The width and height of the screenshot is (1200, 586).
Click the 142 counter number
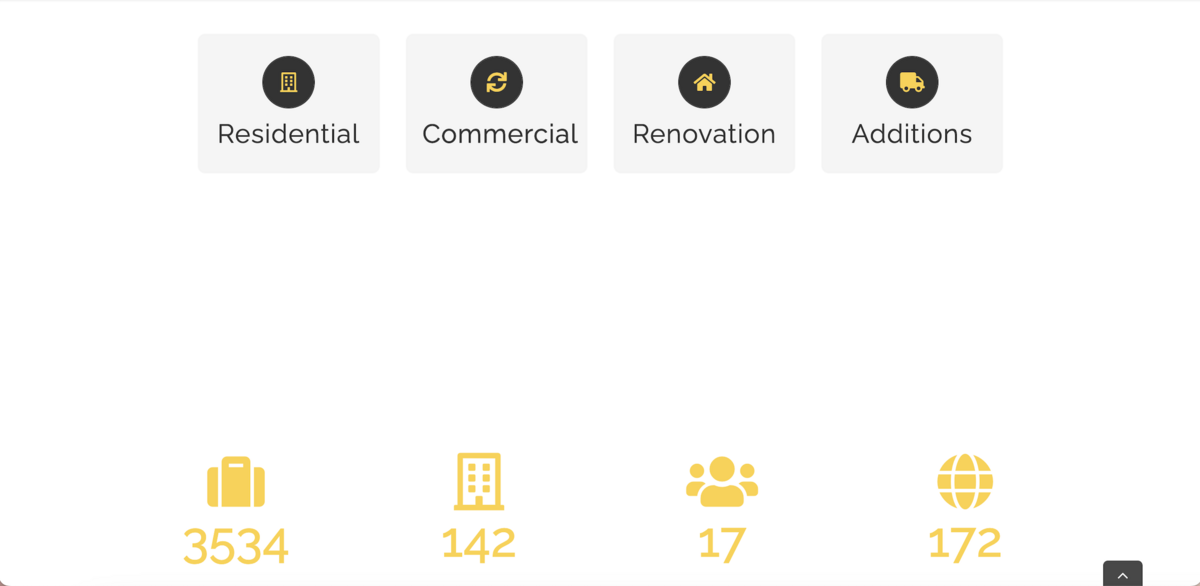click(x=479, y=543)
